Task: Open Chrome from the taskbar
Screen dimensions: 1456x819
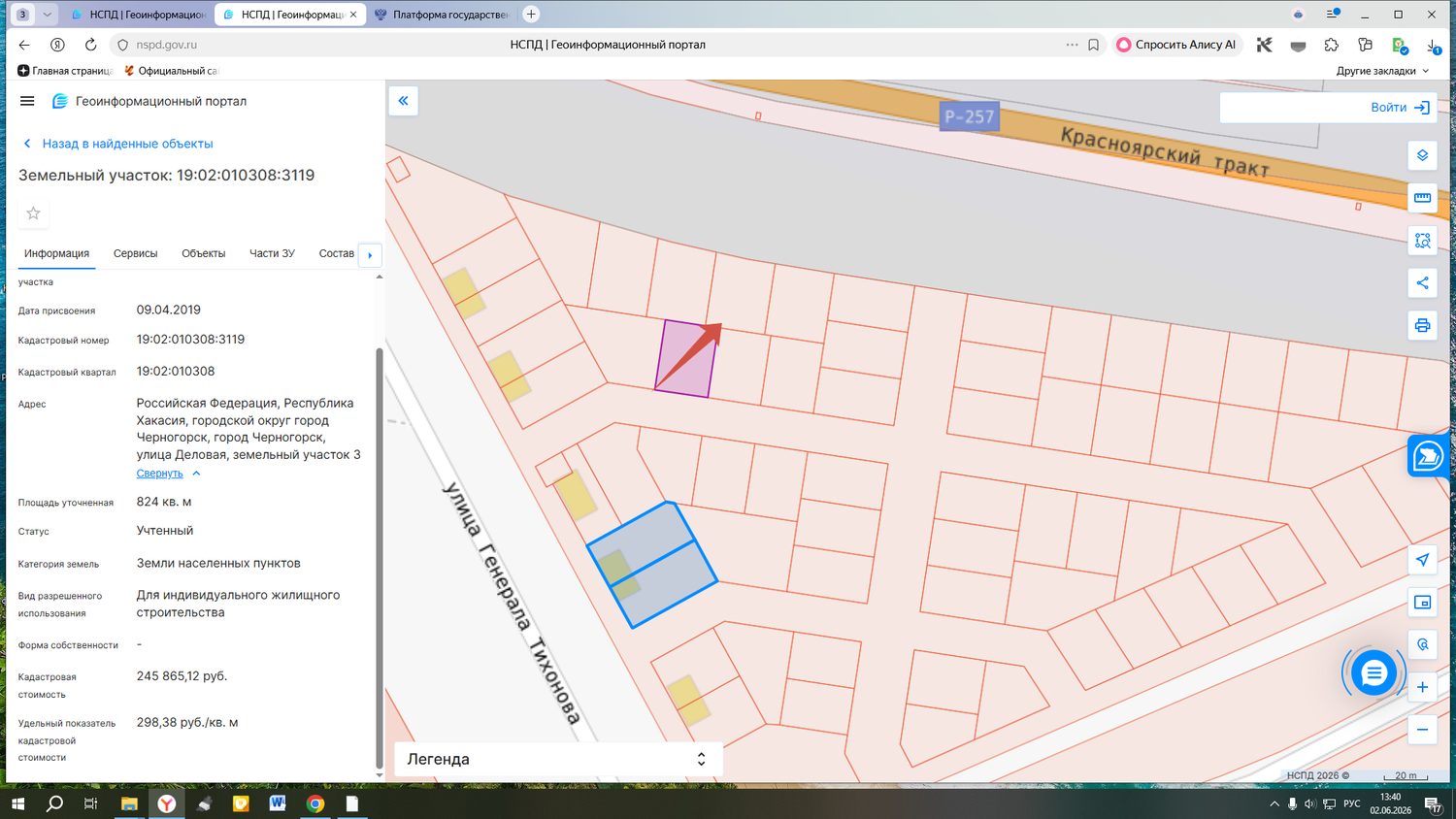Action: (314, 803)
